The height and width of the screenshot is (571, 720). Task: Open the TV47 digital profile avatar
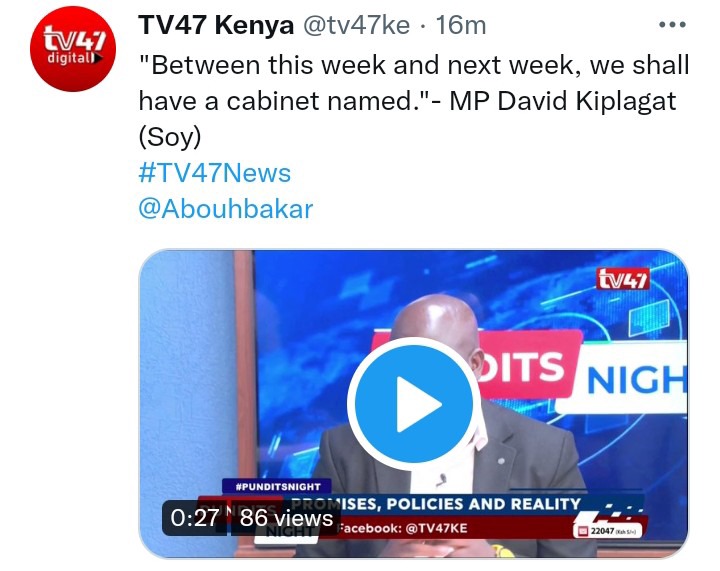click(73, 49)
